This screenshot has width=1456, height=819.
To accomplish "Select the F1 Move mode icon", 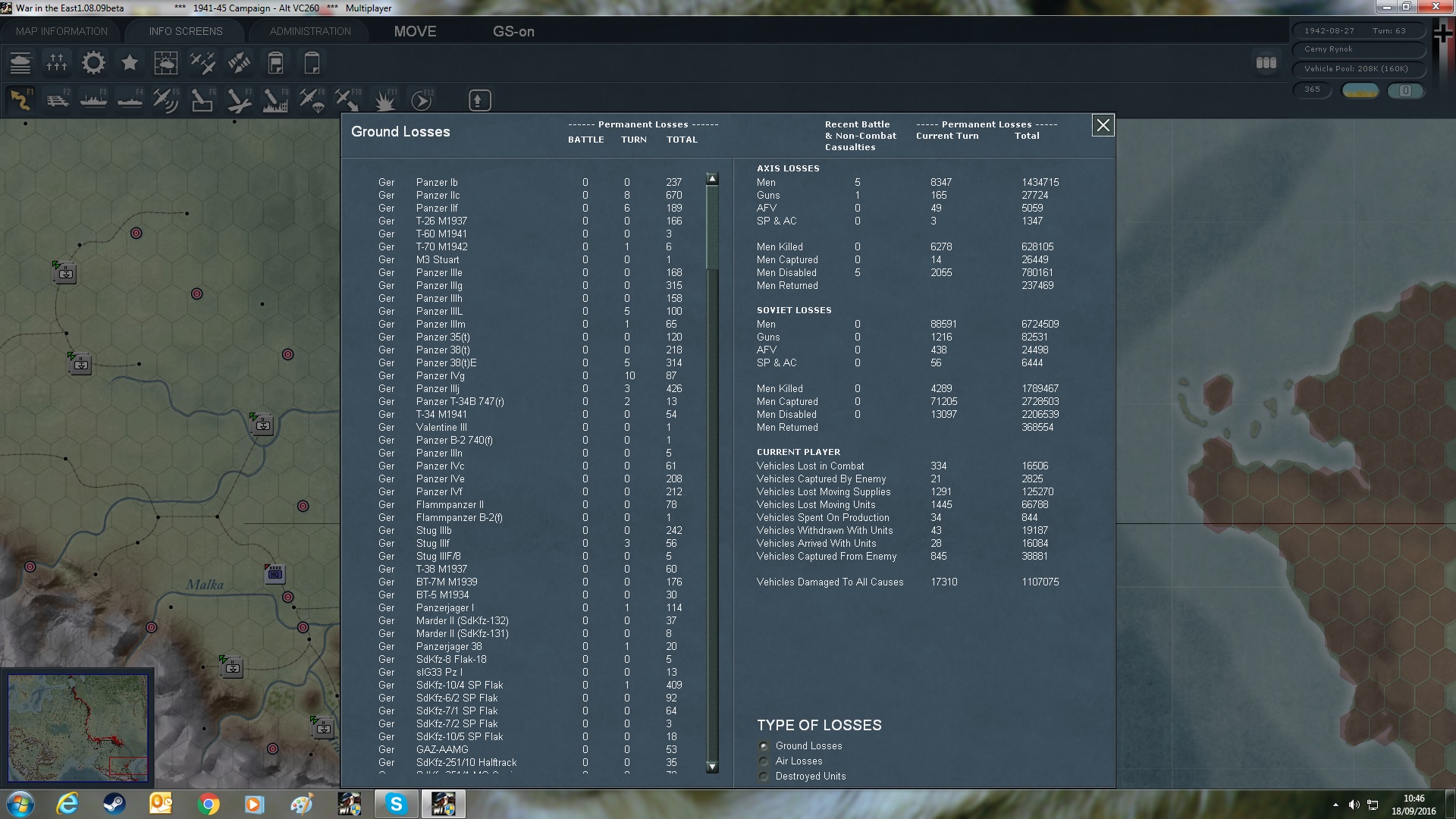I will tap(20, 101).
